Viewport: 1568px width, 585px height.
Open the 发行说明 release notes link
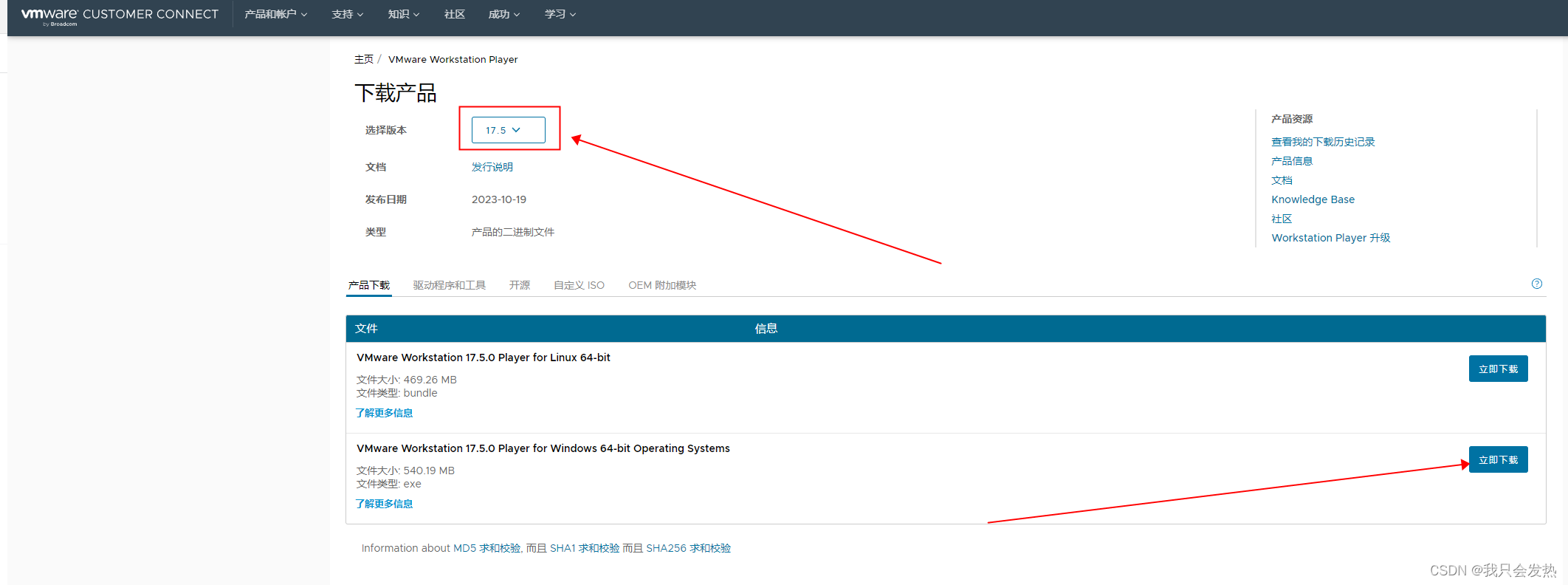pyautogui.click(x=492, y=167)
